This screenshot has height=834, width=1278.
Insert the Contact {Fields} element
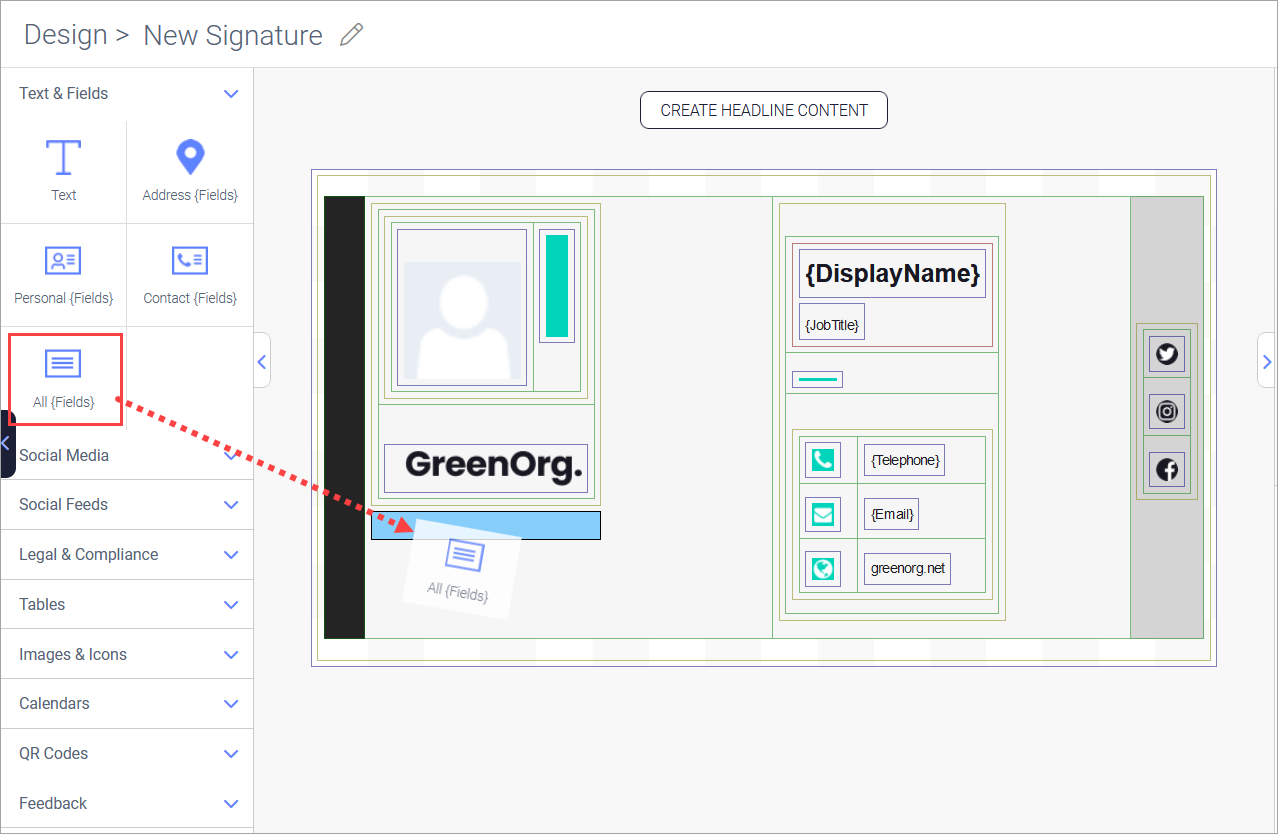click(189, 272)
